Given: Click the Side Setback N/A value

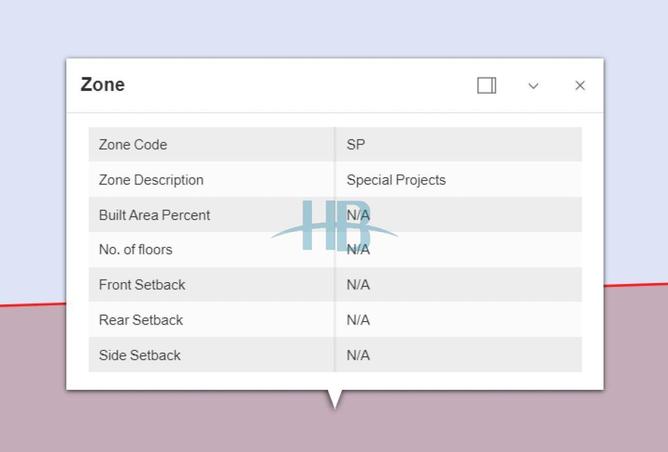Looking at the screenshot, I should pyautogui.click(x=358, y=355).
